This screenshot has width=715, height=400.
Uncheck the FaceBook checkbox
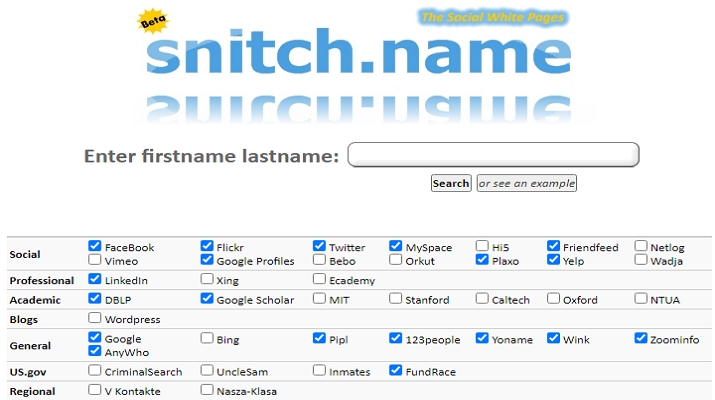click(x=95, y=246)
